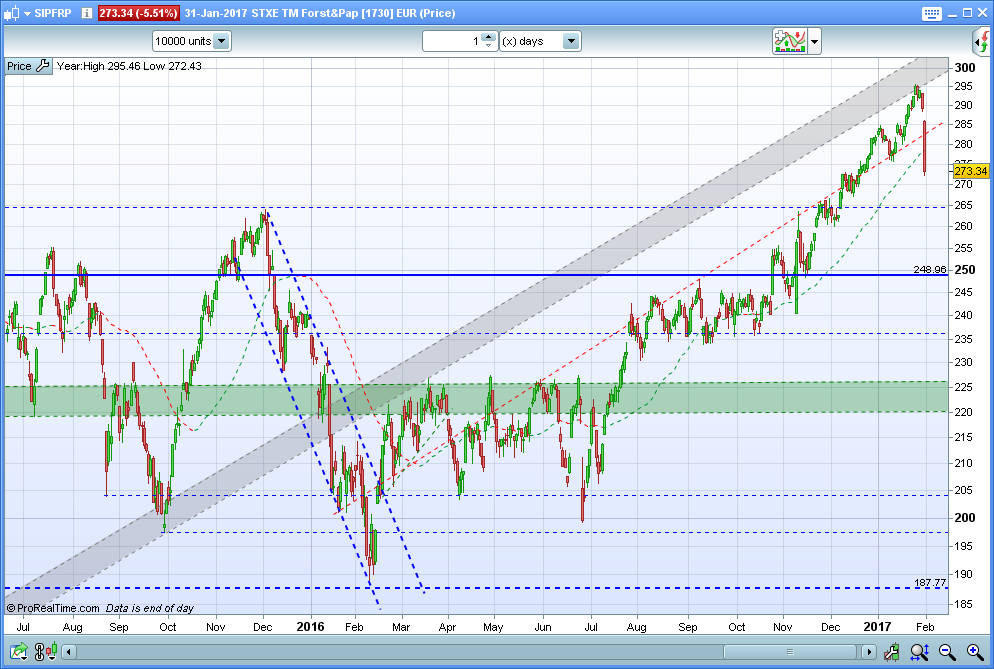Open the Price settings wrench icon
Viewport: 994px width, 669px height.
(42, 65)
